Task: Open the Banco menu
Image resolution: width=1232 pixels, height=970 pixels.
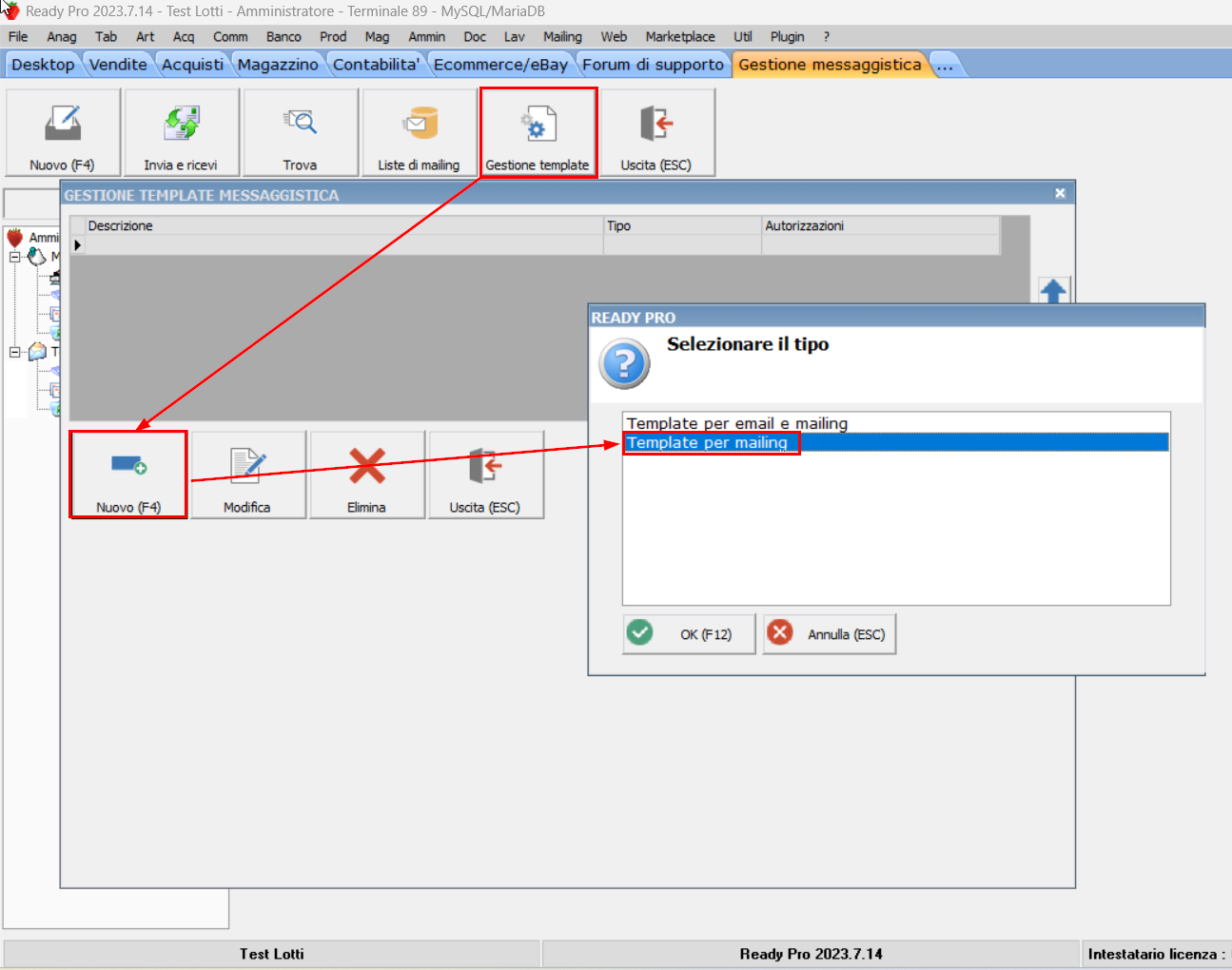Action: 284,37
